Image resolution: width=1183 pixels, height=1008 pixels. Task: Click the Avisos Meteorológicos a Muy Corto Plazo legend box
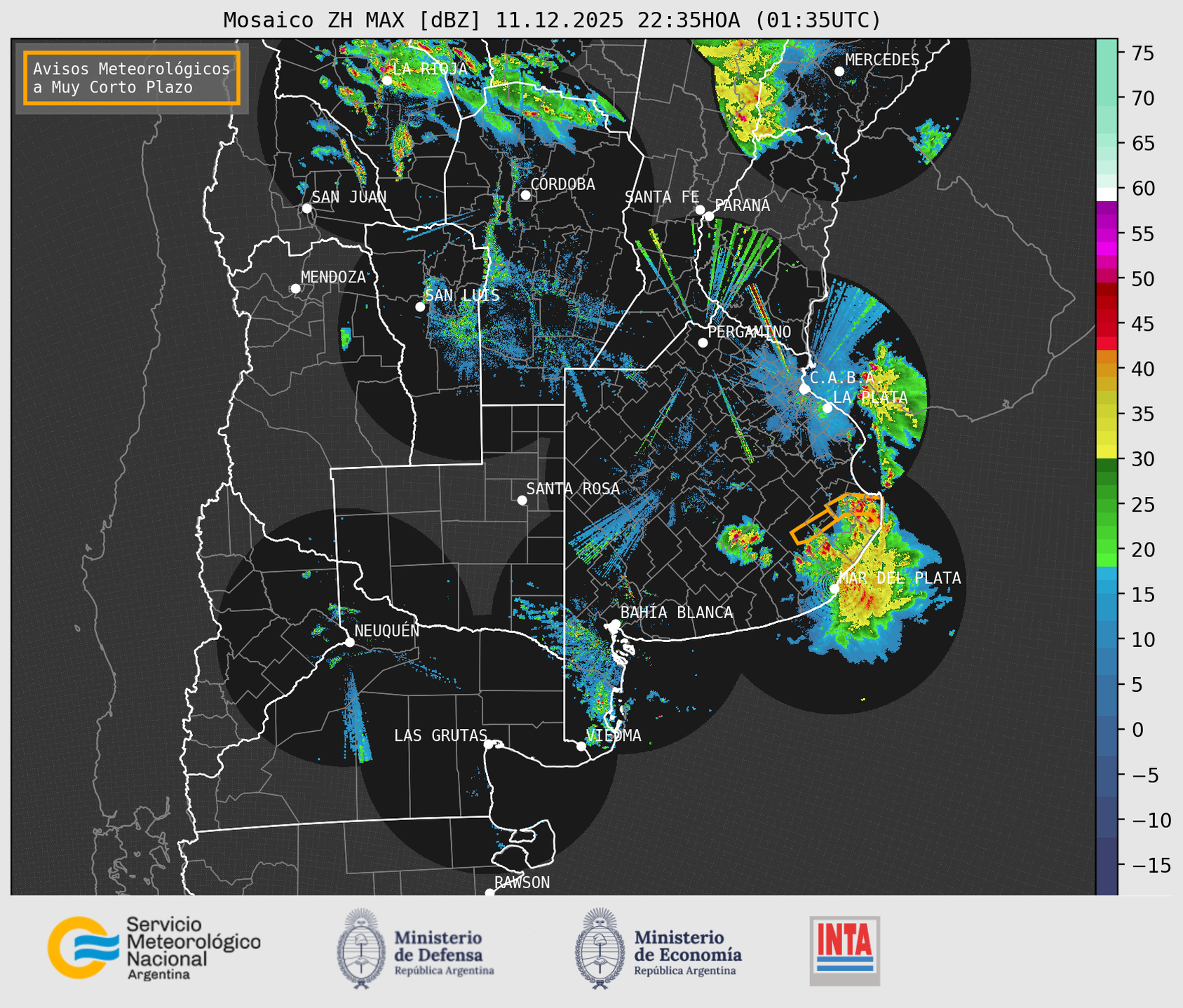click(x=132, y=78)
